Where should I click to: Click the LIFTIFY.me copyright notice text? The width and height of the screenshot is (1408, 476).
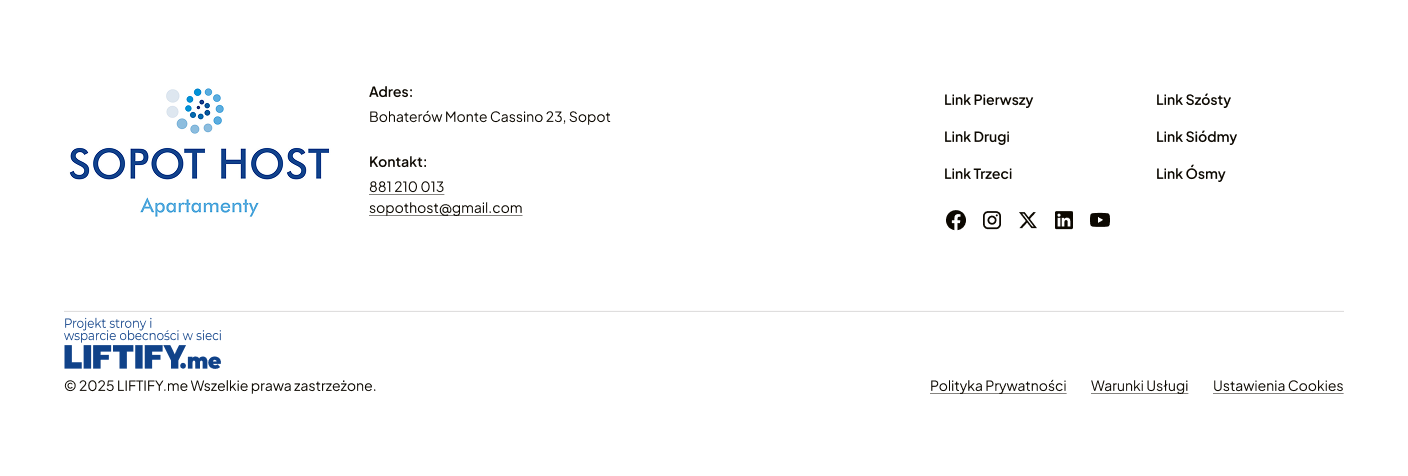tap(220, 386)
